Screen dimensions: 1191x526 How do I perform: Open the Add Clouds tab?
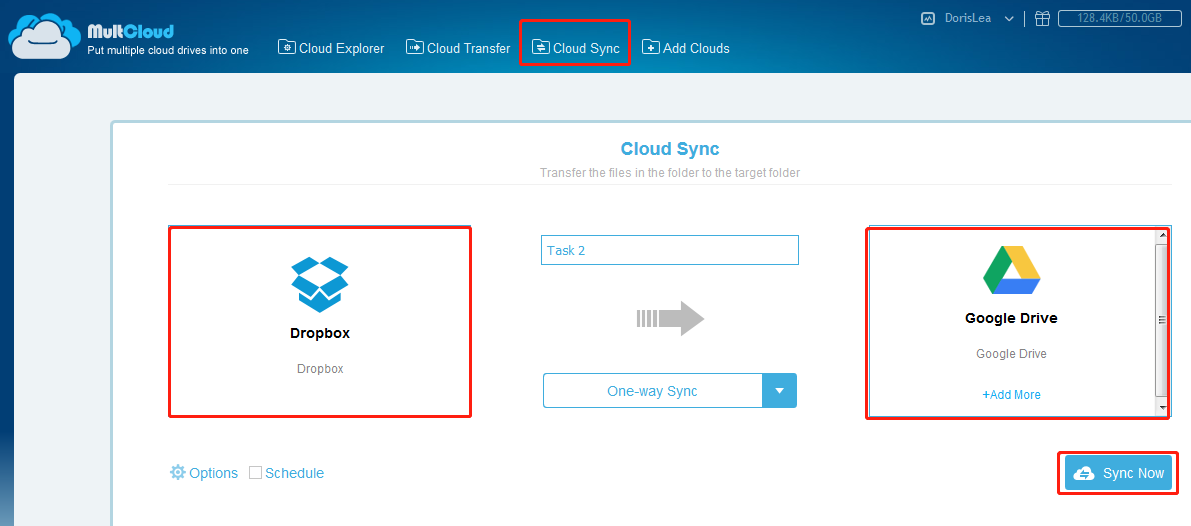pyautogui.click(x=686, y=48)
